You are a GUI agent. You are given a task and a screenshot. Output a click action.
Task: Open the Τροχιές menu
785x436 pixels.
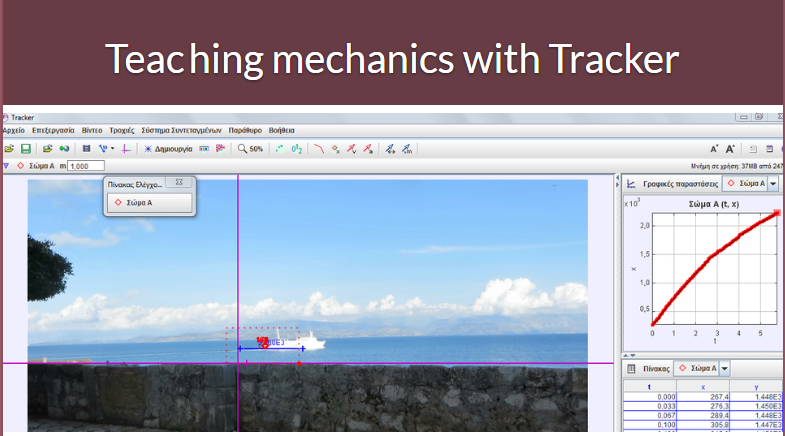tap(121, 130)
